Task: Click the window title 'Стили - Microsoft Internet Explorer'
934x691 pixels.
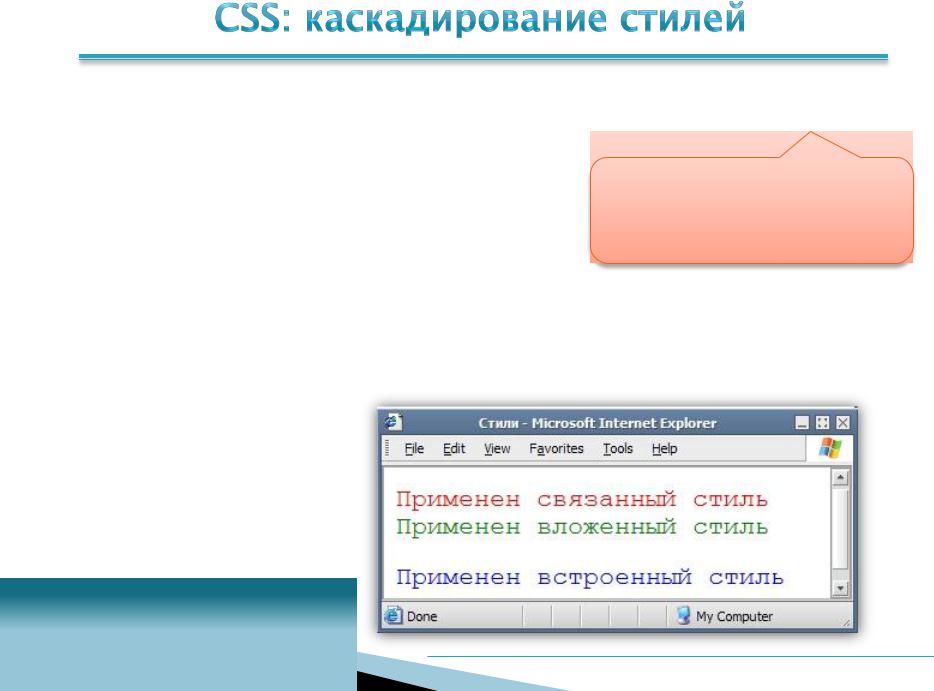Action: pyautogui.click(x=597, y=423)
